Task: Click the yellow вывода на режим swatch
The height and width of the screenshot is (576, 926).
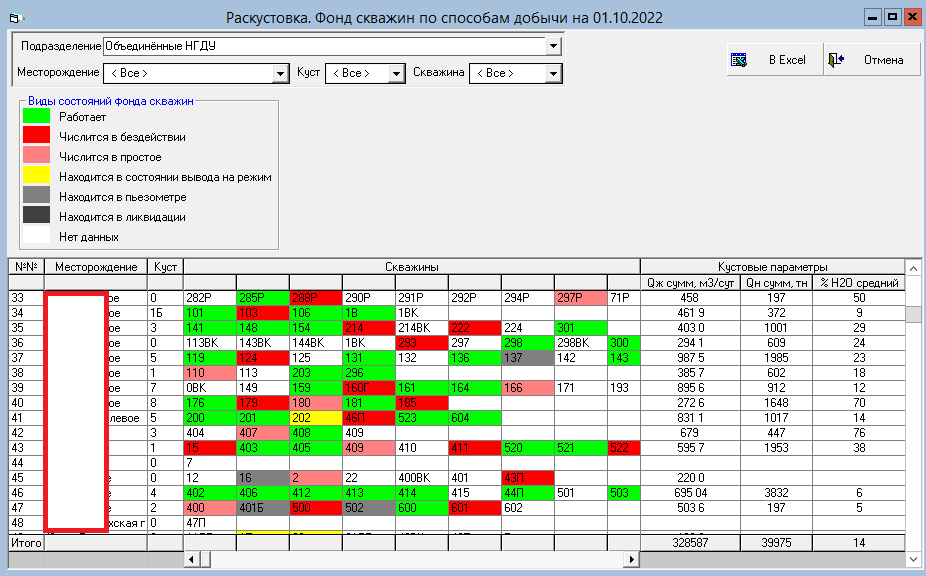Action: pyautogui.click(x=37, y=177)
